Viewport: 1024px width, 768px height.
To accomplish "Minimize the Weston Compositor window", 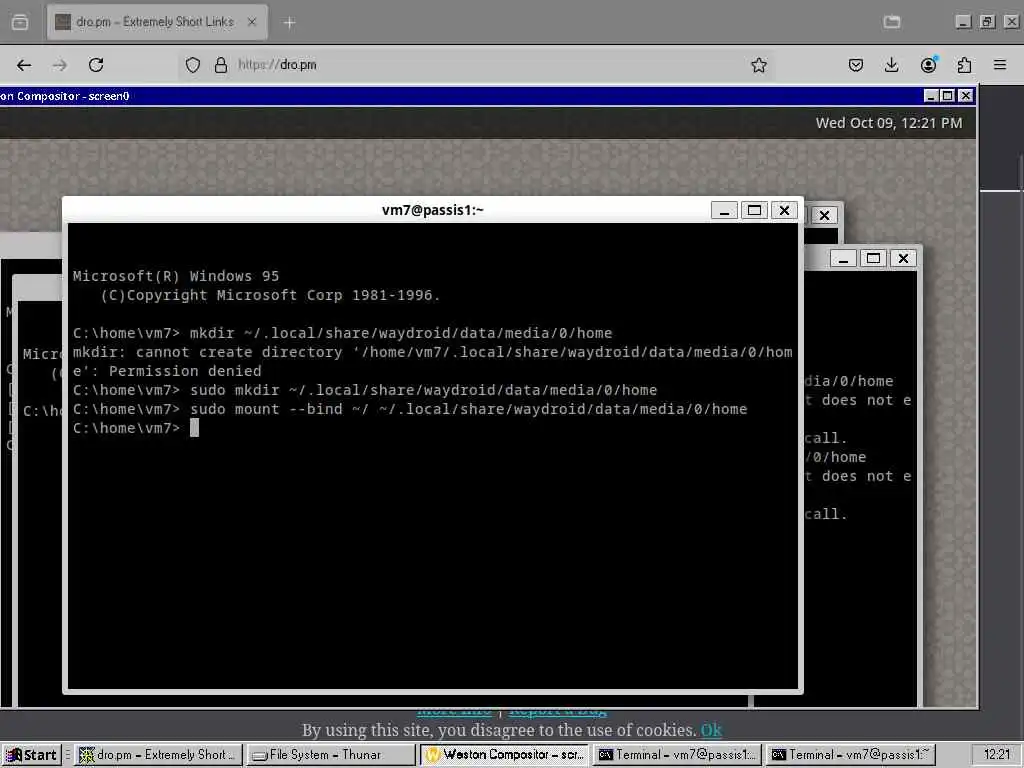I will [x=932, y=96].
